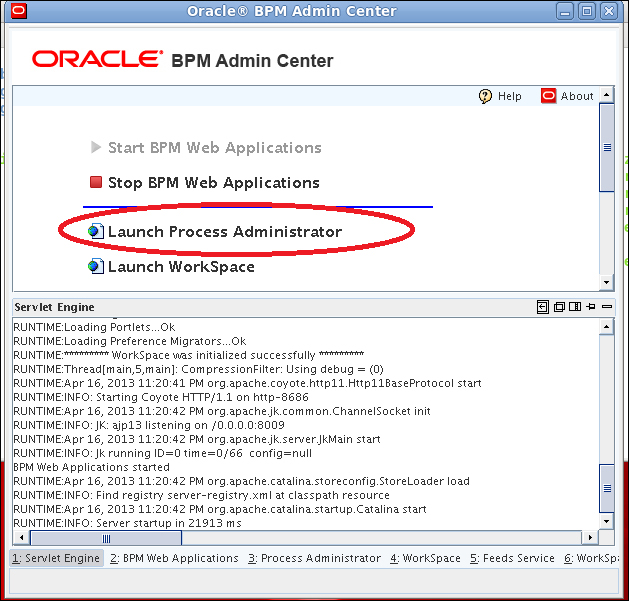
Task: Click log line 'CompressionFilter: Using debug = (0)'
Action: 198,369
